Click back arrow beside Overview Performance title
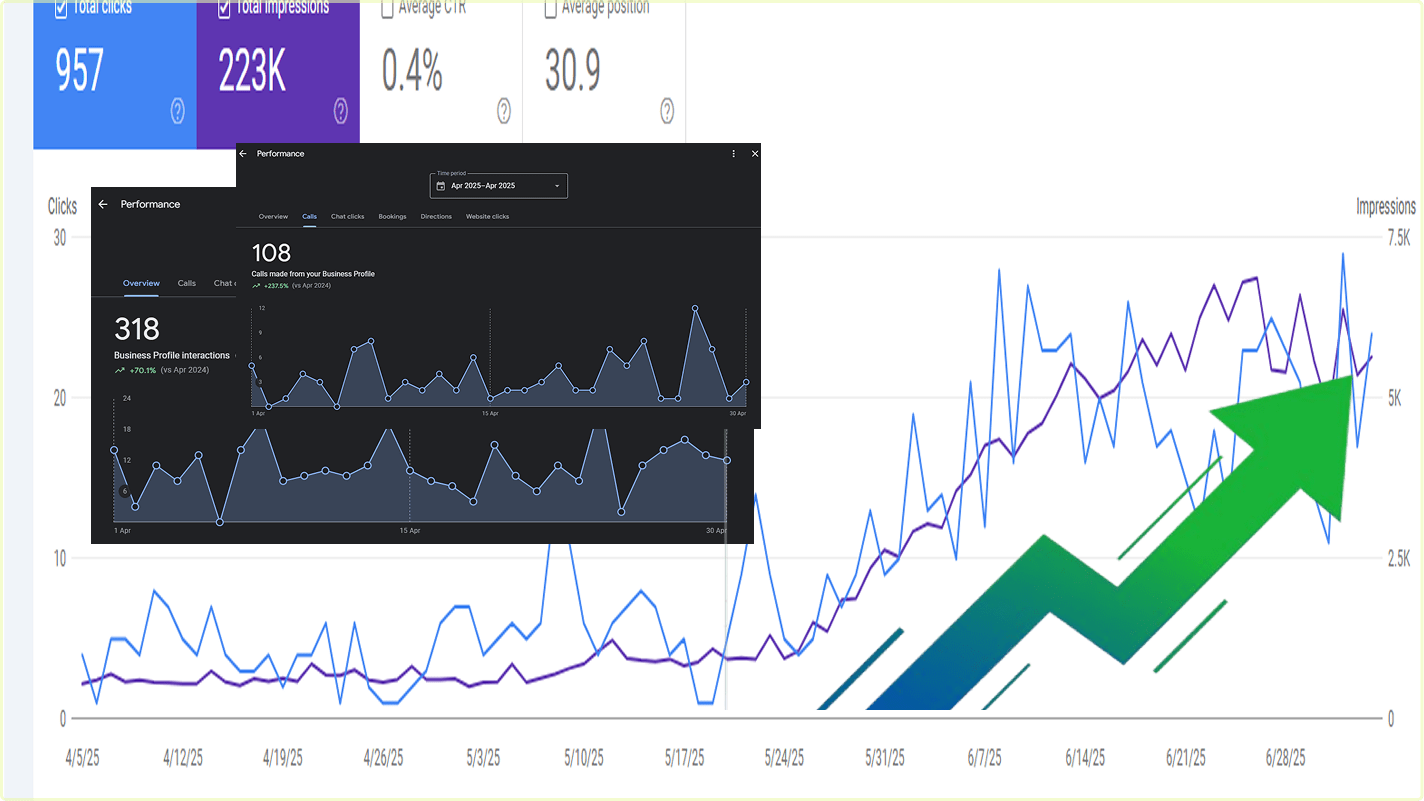This screenshot has height=801, width=1424. tap(103, 204)
